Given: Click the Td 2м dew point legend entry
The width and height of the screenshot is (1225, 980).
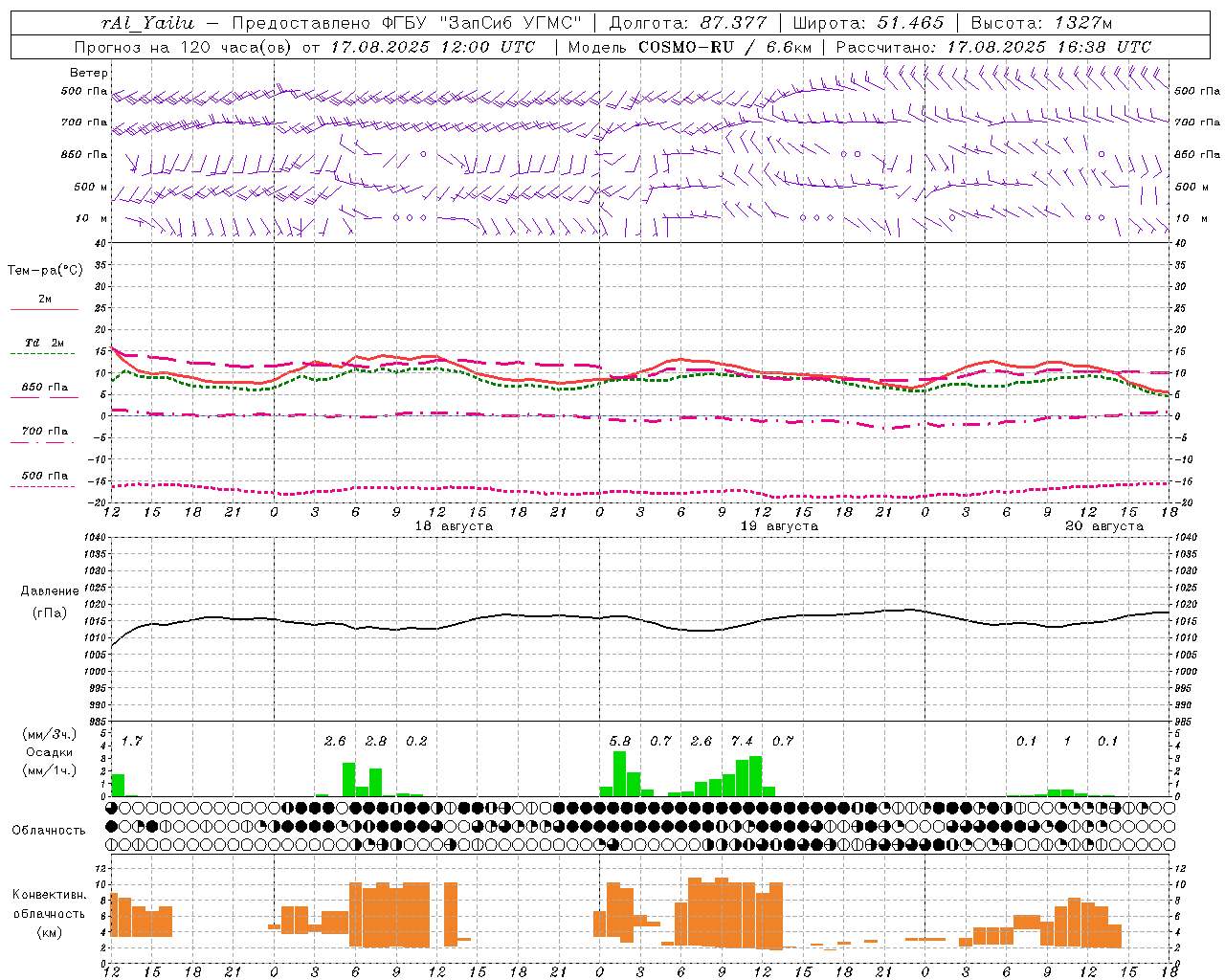Looking at the screenshot, I should click(45, 343).
